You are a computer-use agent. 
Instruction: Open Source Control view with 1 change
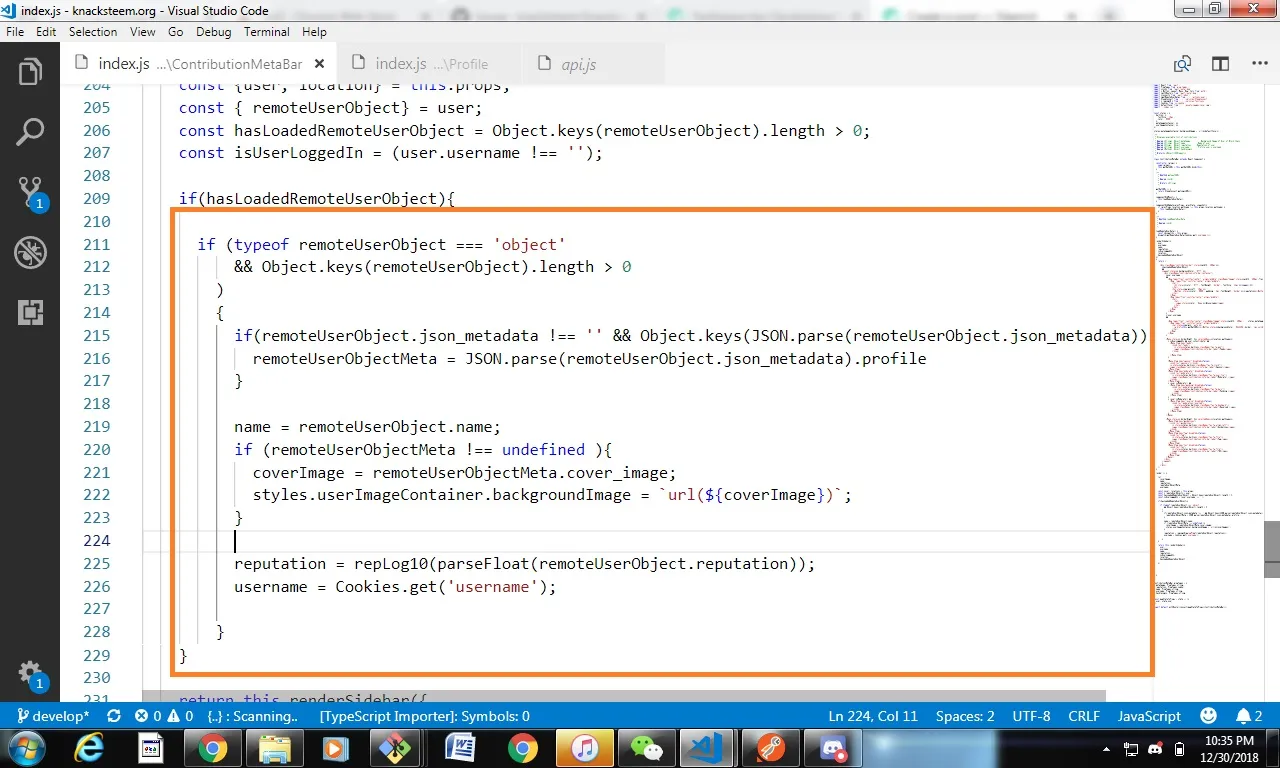click(x=30, y=193)
